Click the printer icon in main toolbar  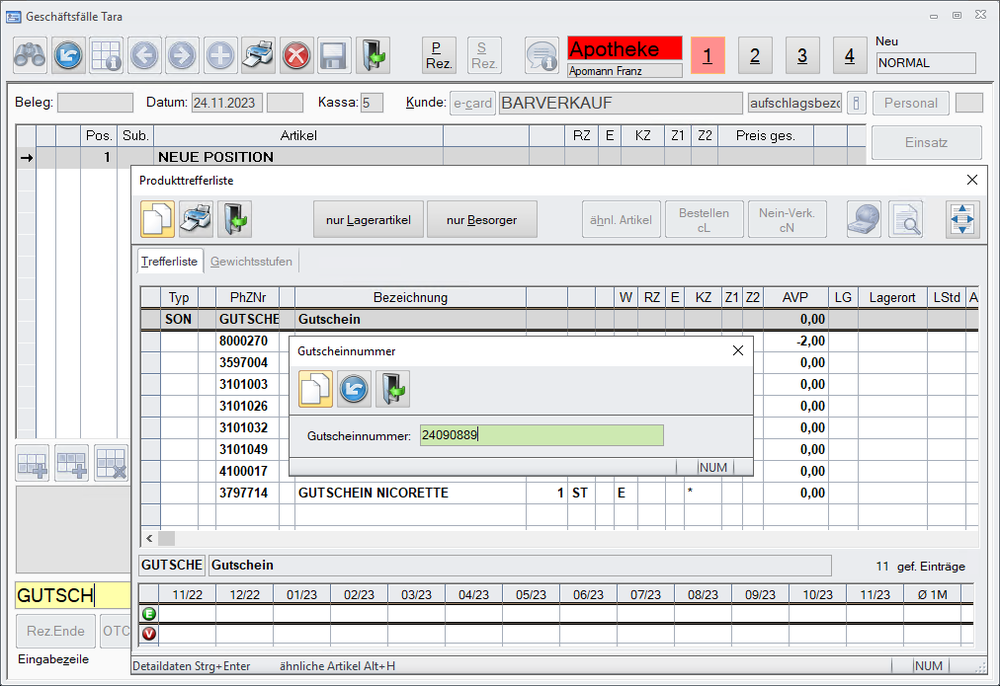coord(258,54)
